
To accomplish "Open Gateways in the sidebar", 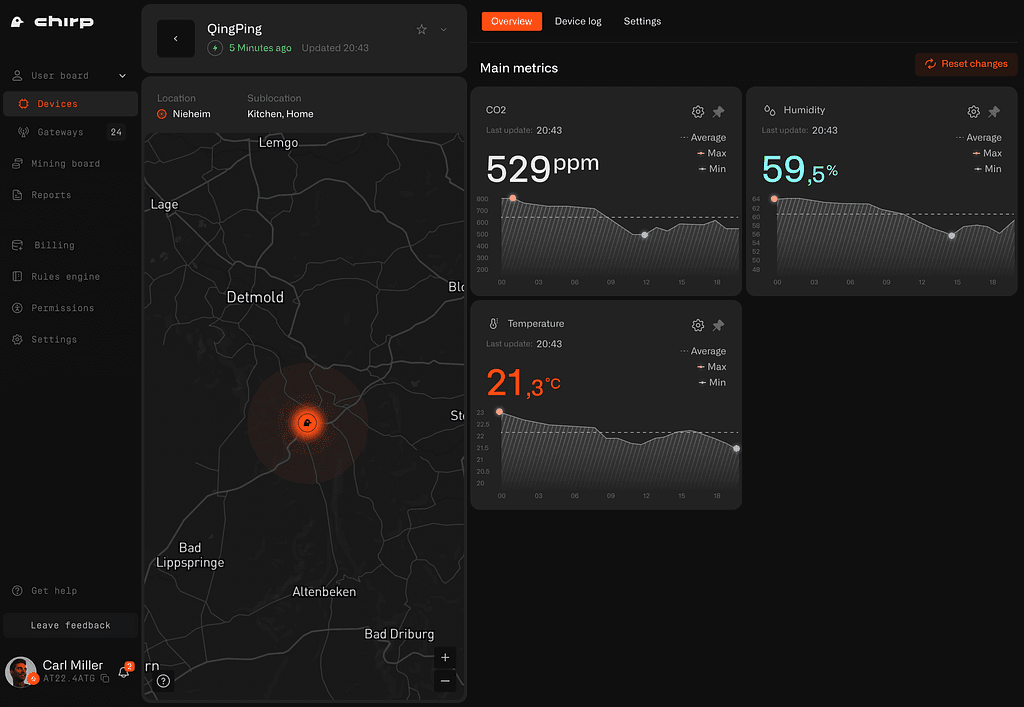I will tap(60, 132).
